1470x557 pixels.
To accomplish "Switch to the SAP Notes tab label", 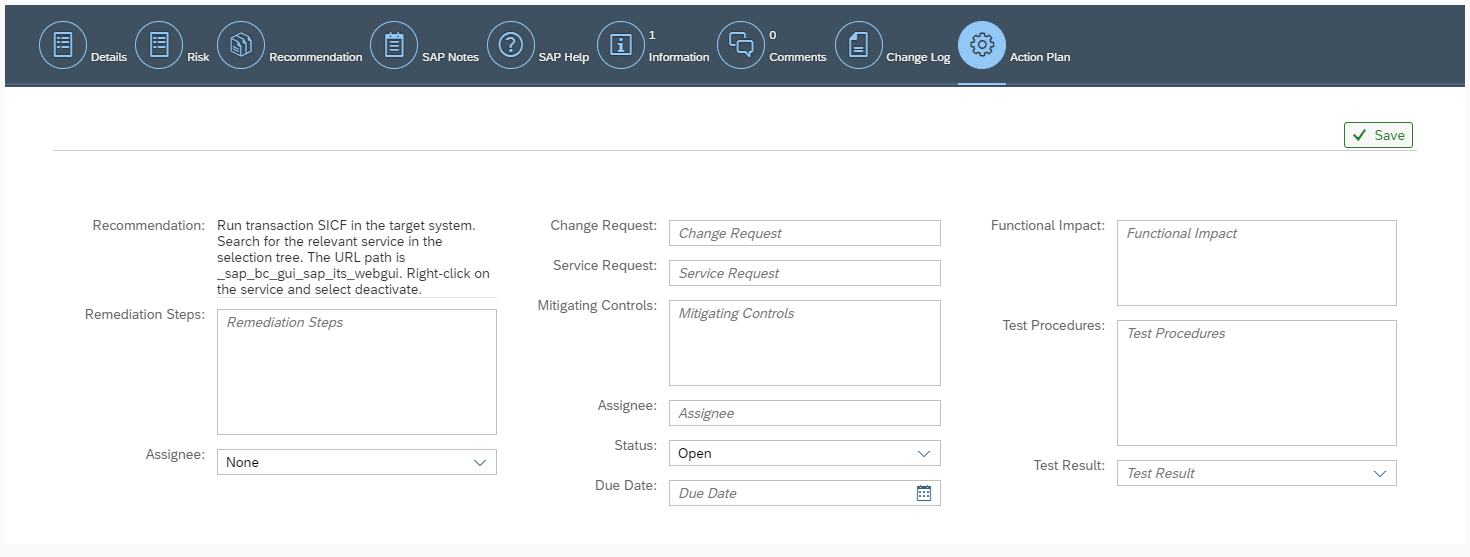I will coord(450,57).
